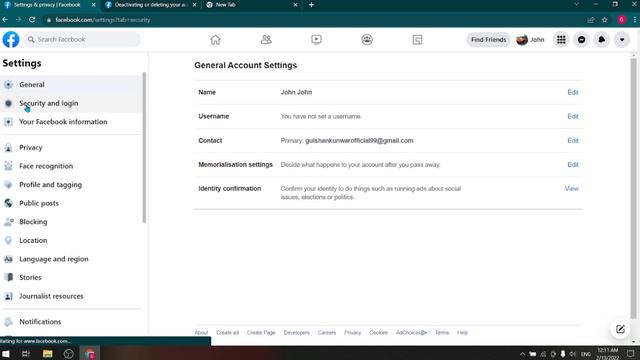This screenshot has height=360, width=640.
Task: Click the Task View taskbar icon
Action: click(26, 354)
